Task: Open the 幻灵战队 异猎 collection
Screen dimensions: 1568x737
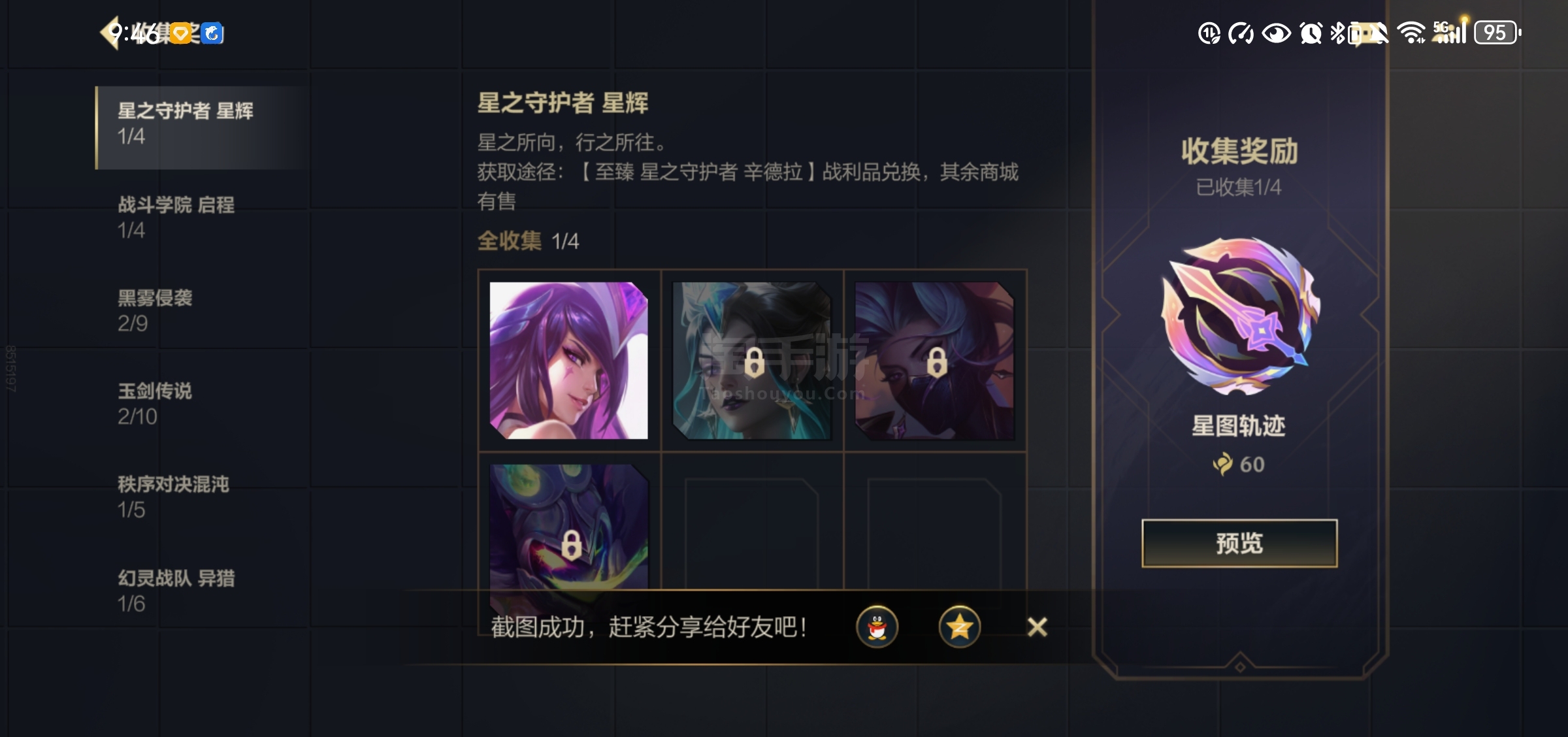Action: point(203,591)
